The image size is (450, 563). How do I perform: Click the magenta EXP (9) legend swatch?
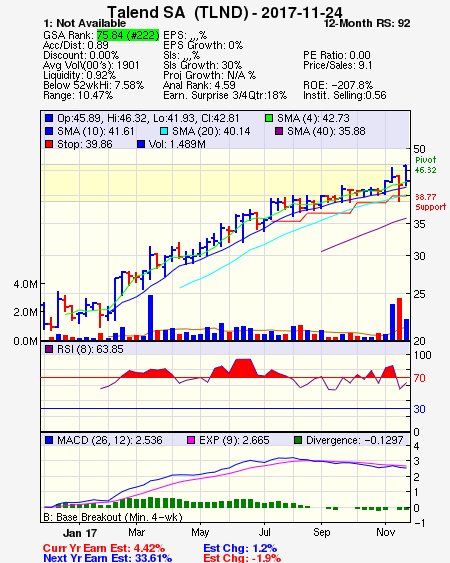(x=191, y=440)
